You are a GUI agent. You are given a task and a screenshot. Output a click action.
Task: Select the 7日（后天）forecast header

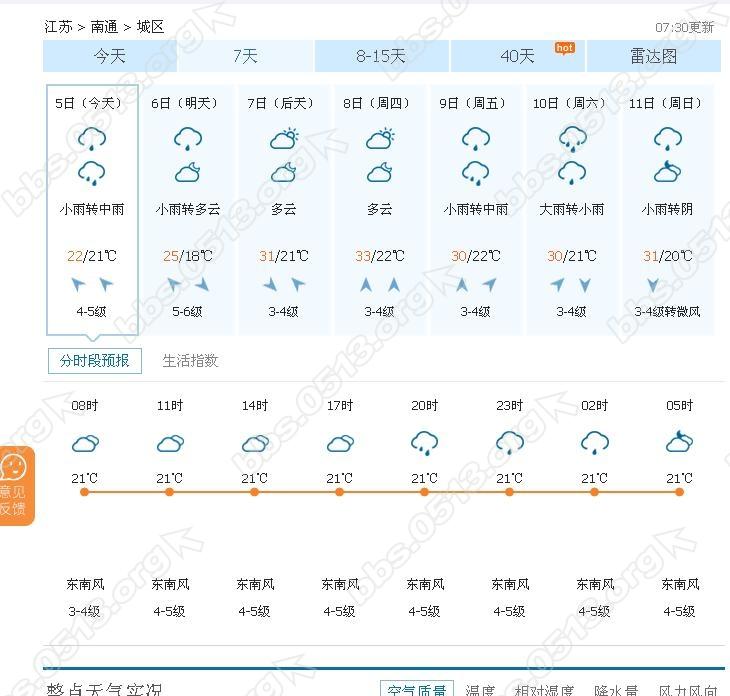280,103
